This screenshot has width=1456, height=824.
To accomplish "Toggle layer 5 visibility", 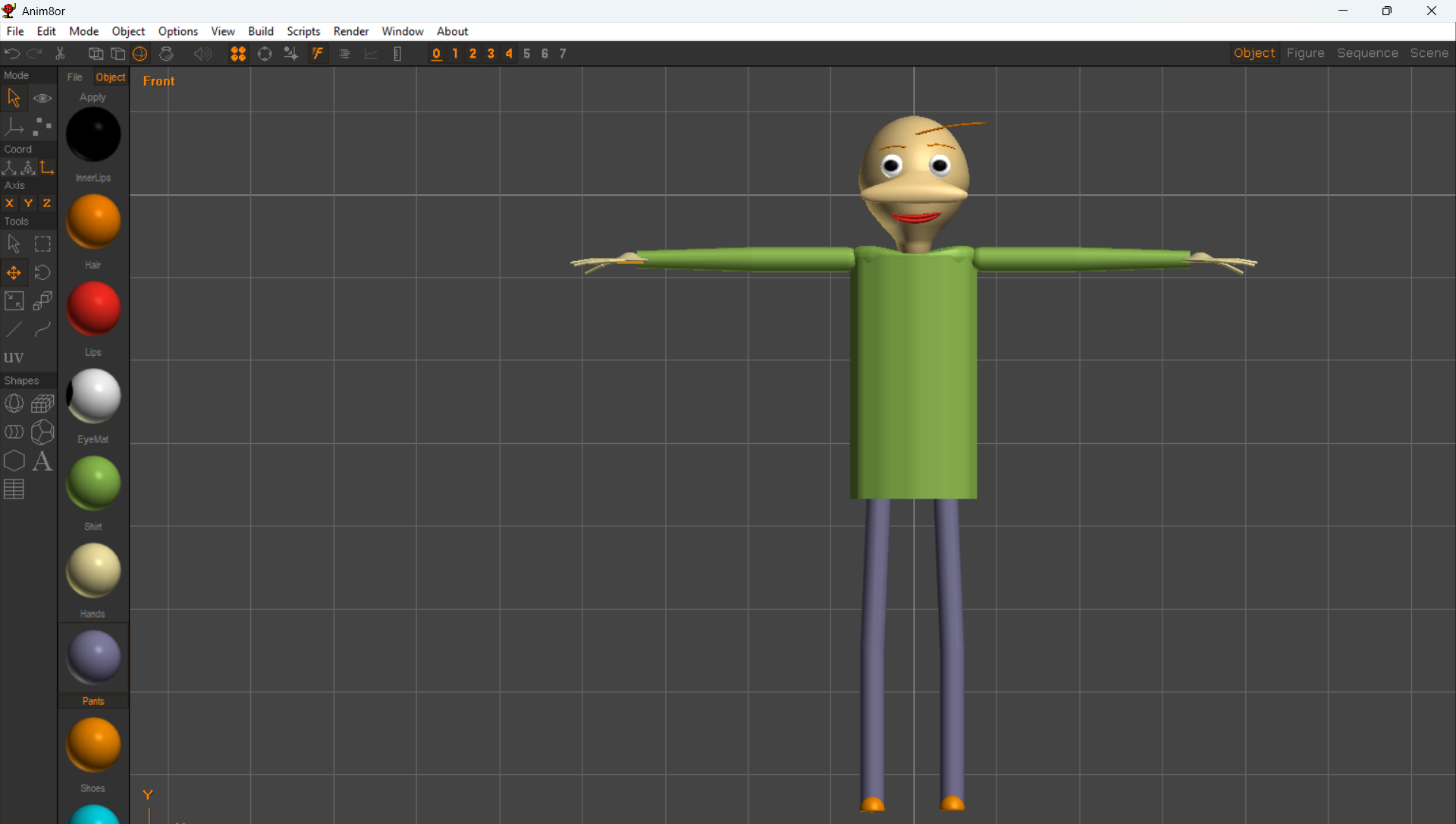I will point(527,53).
